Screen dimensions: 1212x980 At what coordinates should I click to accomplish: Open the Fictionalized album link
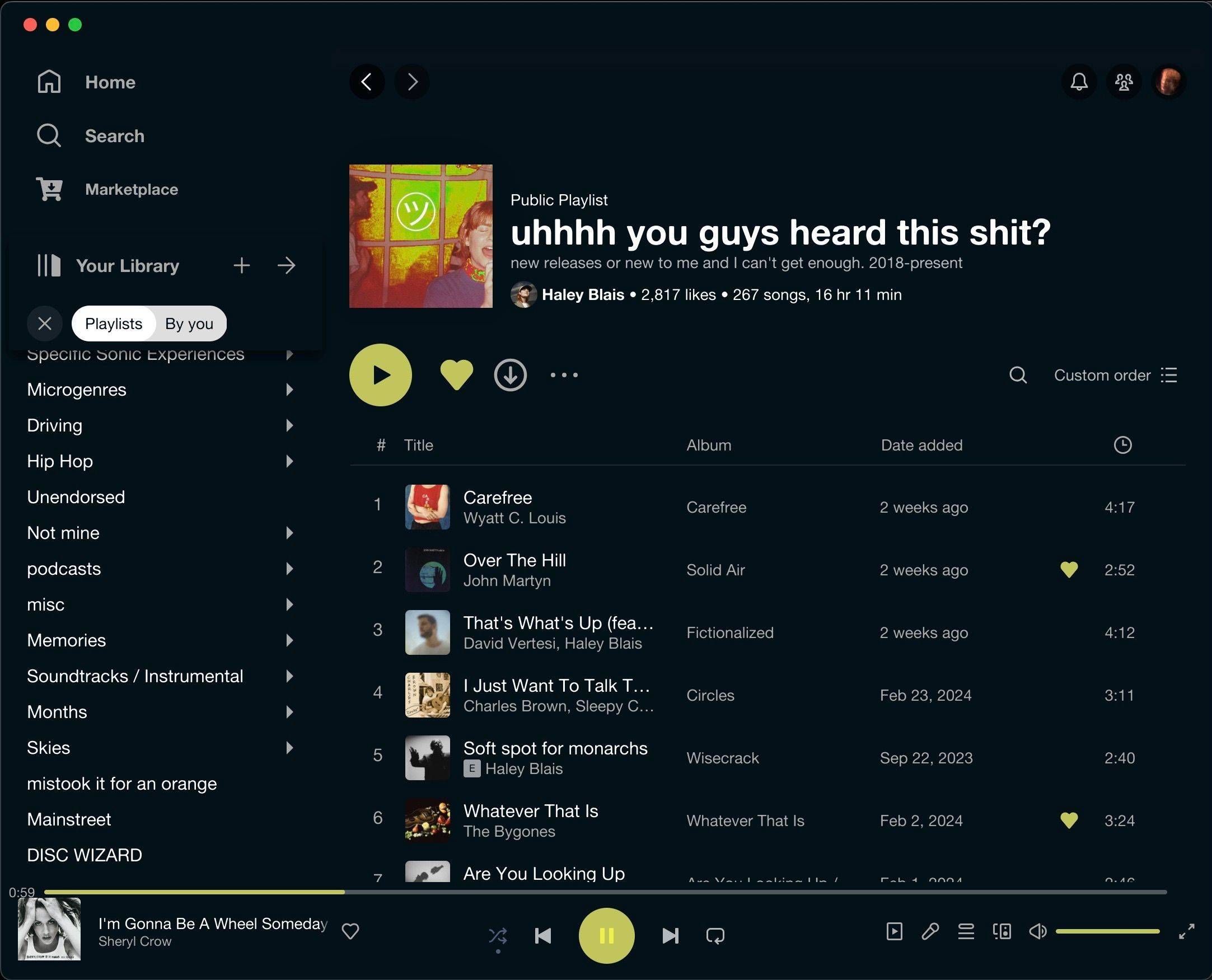click(x=730, y=632)
